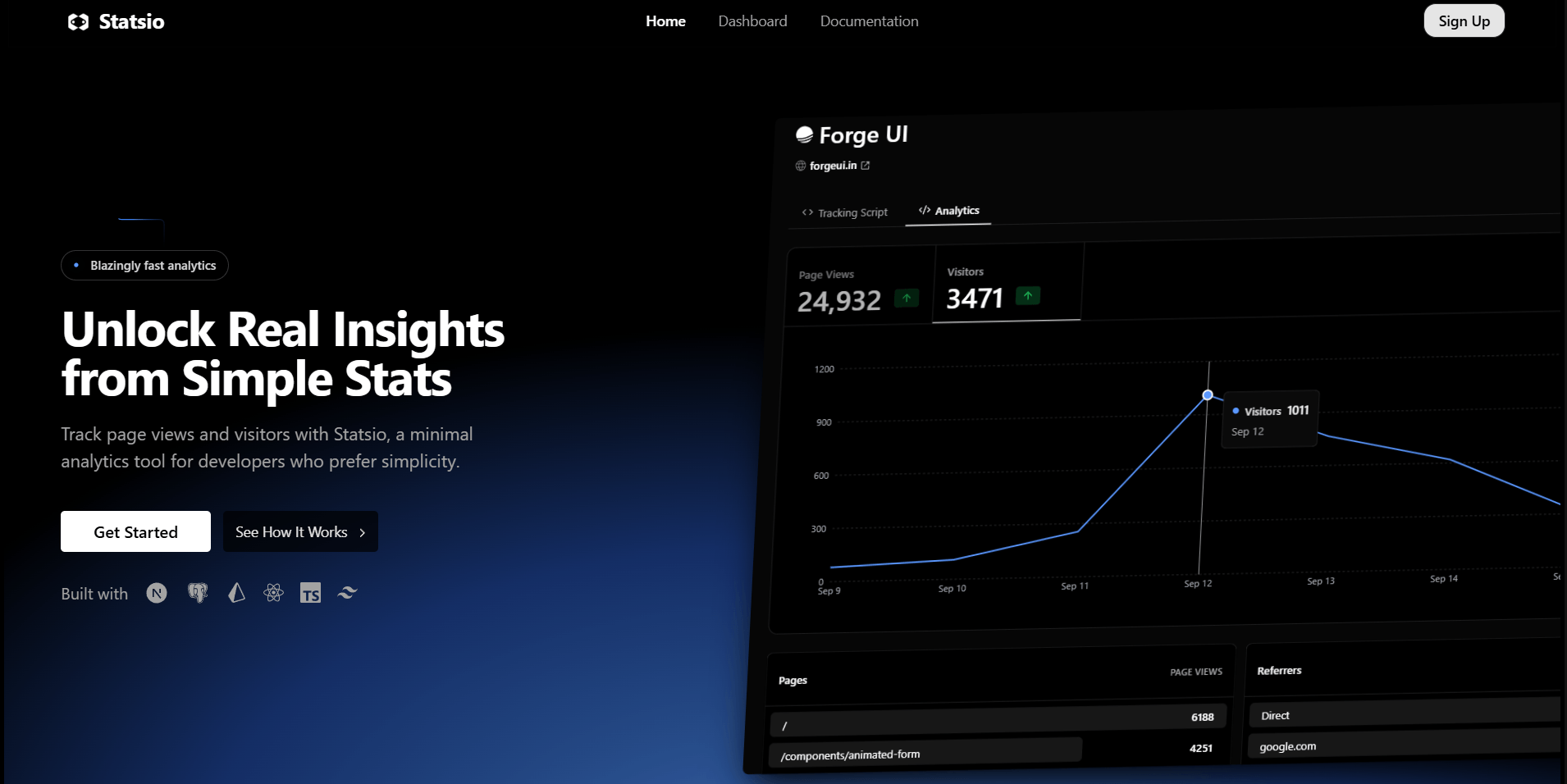Click the Statsio logo icon
Screen dimensions: 1567x784
(79, 22)
